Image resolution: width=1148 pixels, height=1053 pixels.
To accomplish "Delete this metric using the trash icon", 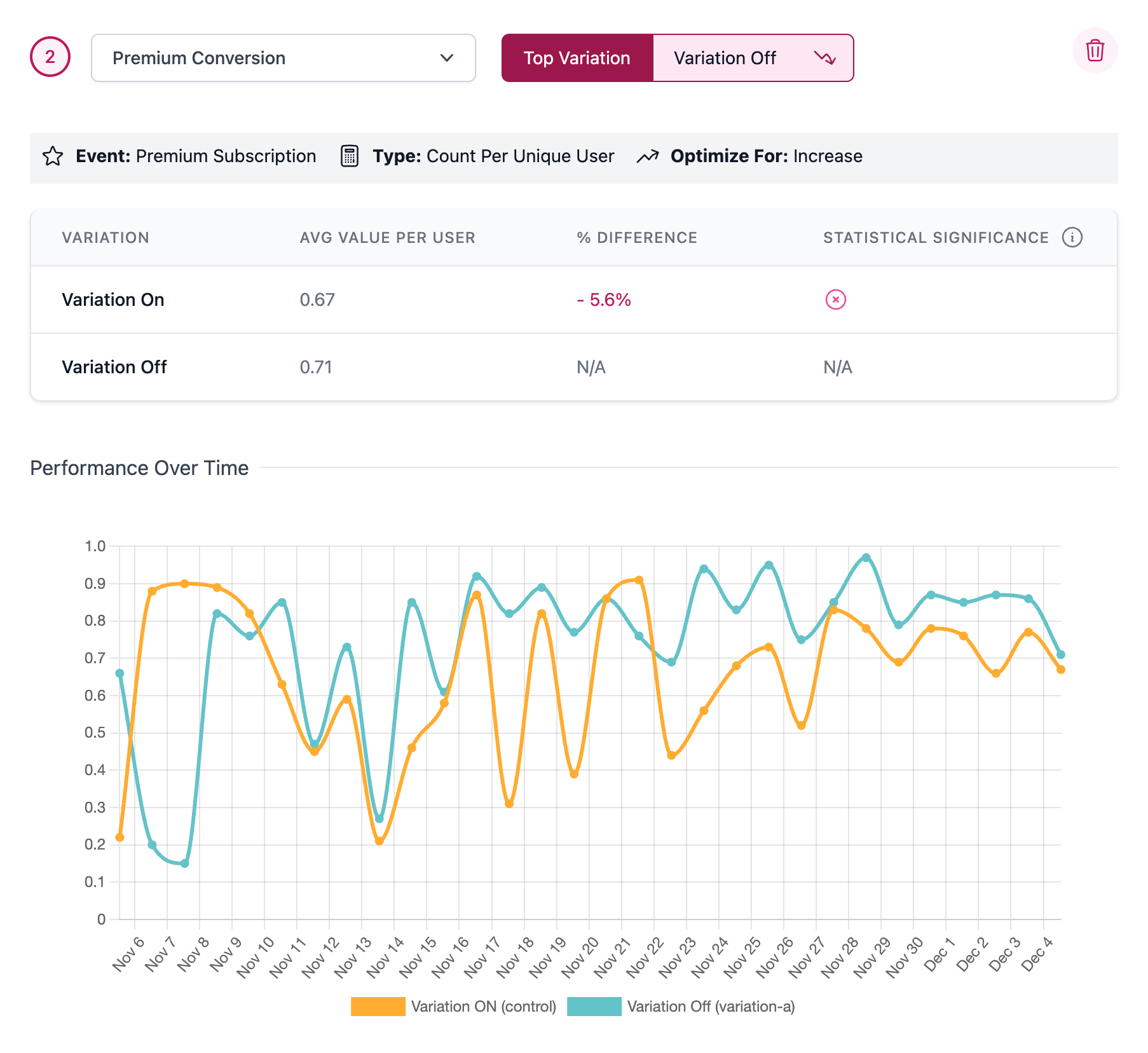I will coord(1095,50).
